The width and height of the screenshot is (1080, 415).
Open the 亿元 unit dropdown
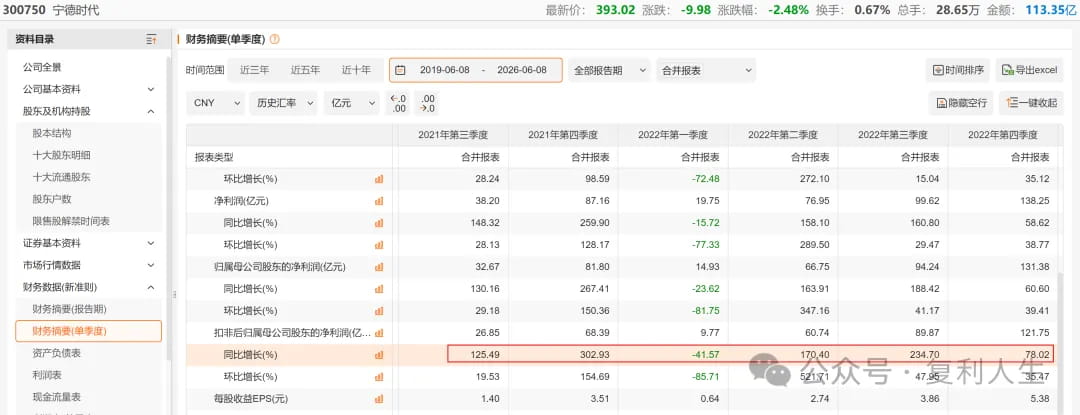point(351,103)
